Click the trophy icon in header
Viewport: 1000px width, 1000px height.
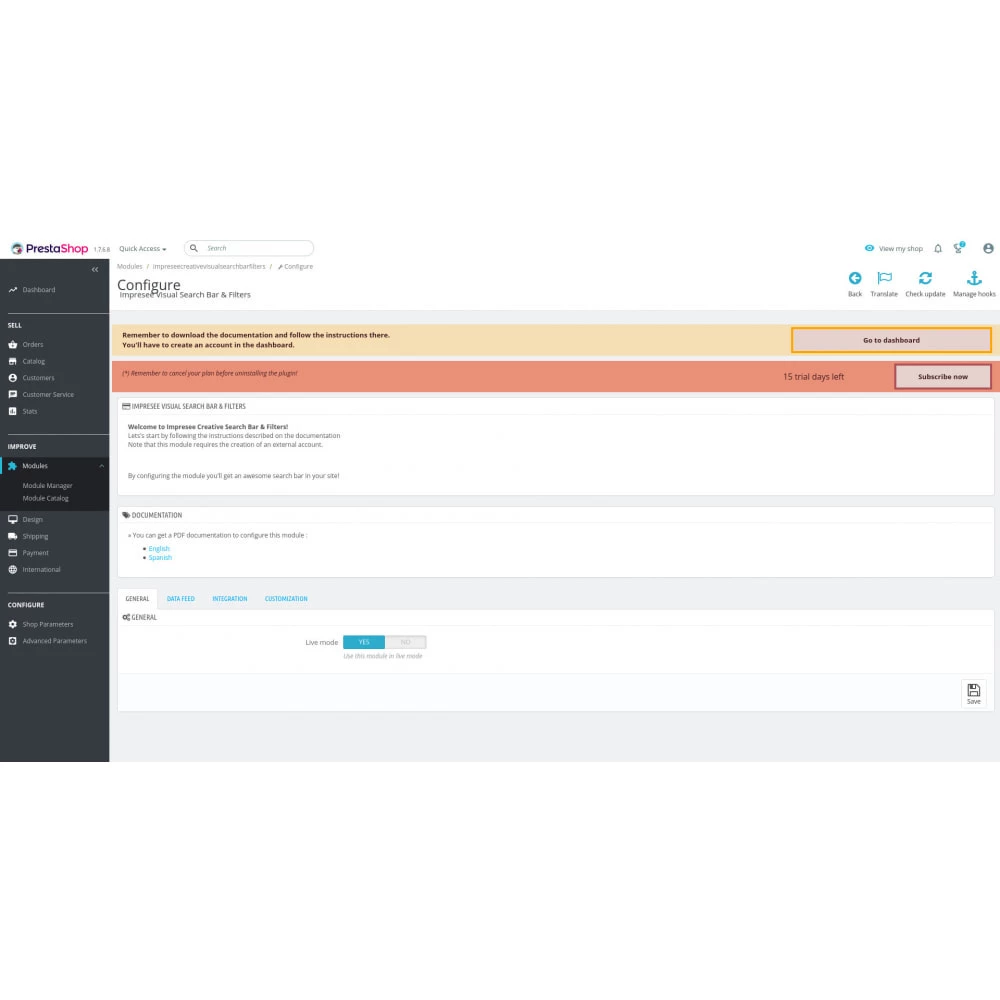[x=959, y=248]
